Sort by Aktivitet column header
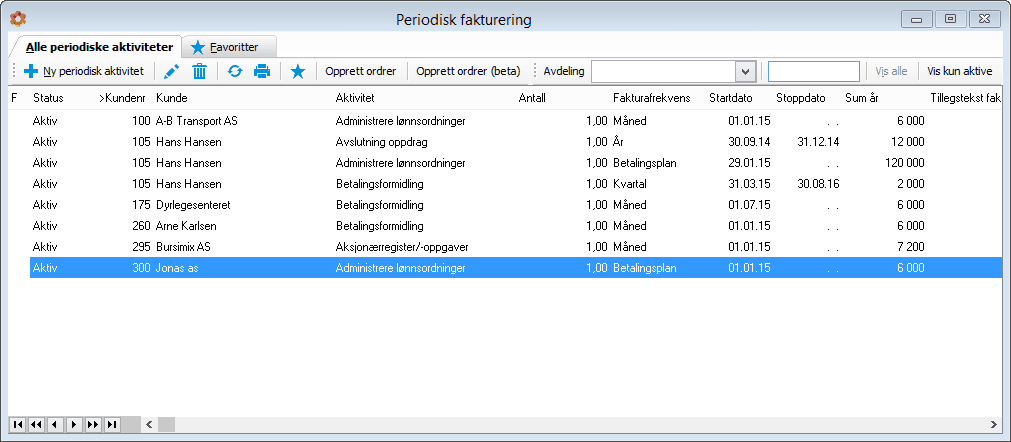 (355, 98)
